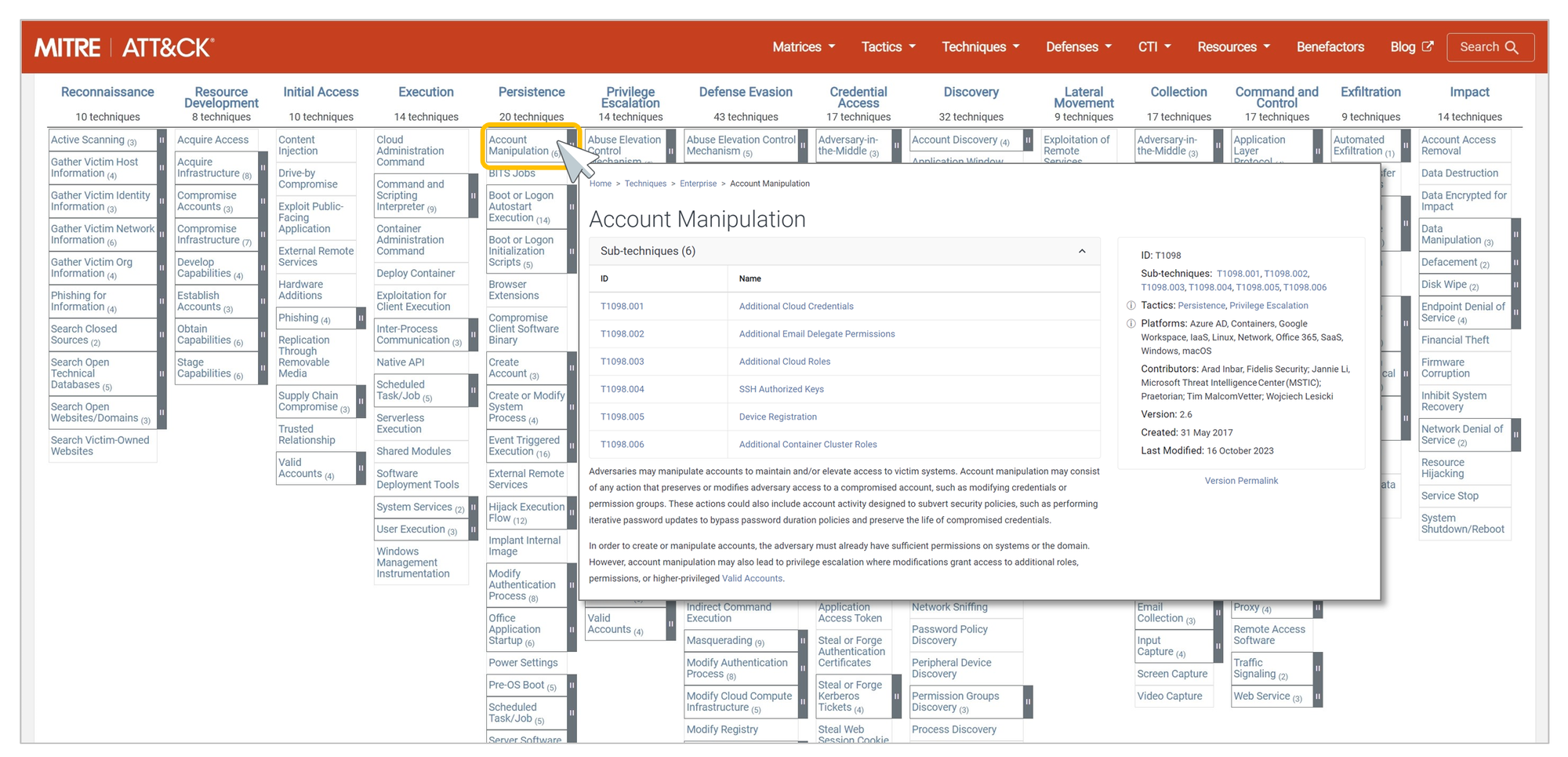Open Additional Email Delegate Permissions sub-technique
Image resolution: width=1568 pixels, height=757 pixels.
point(816,334)
